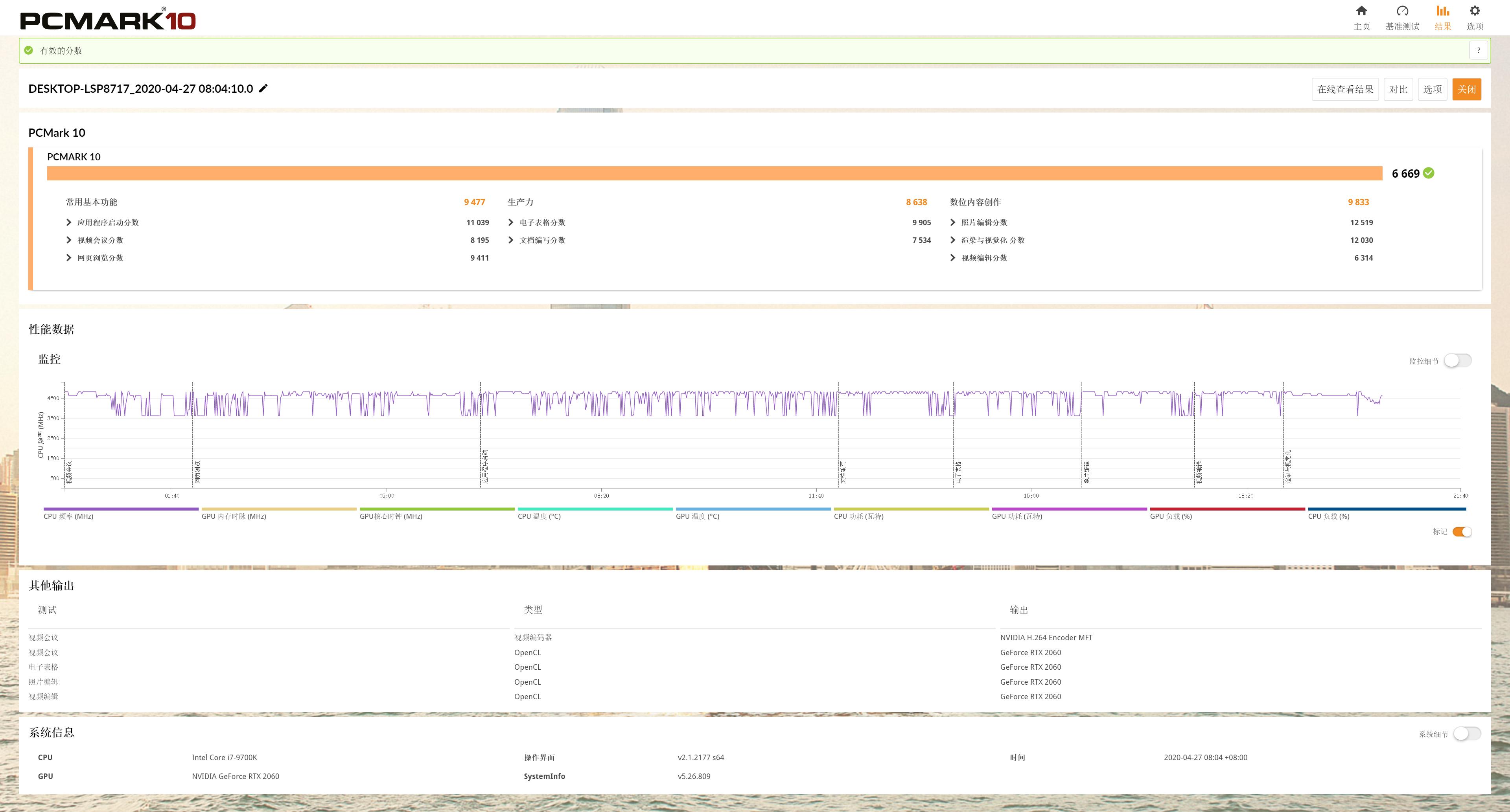Disable the 标记 markers toggle
The image size is (1510, 812).
[x=1462, y=532]
